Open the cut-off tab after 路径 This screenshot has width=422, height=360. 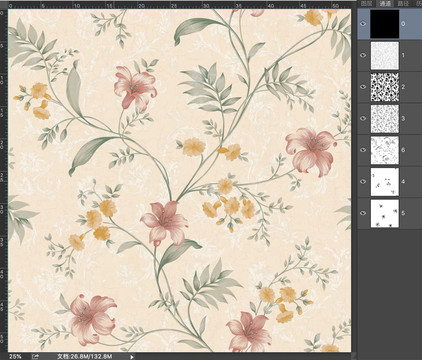419,3
